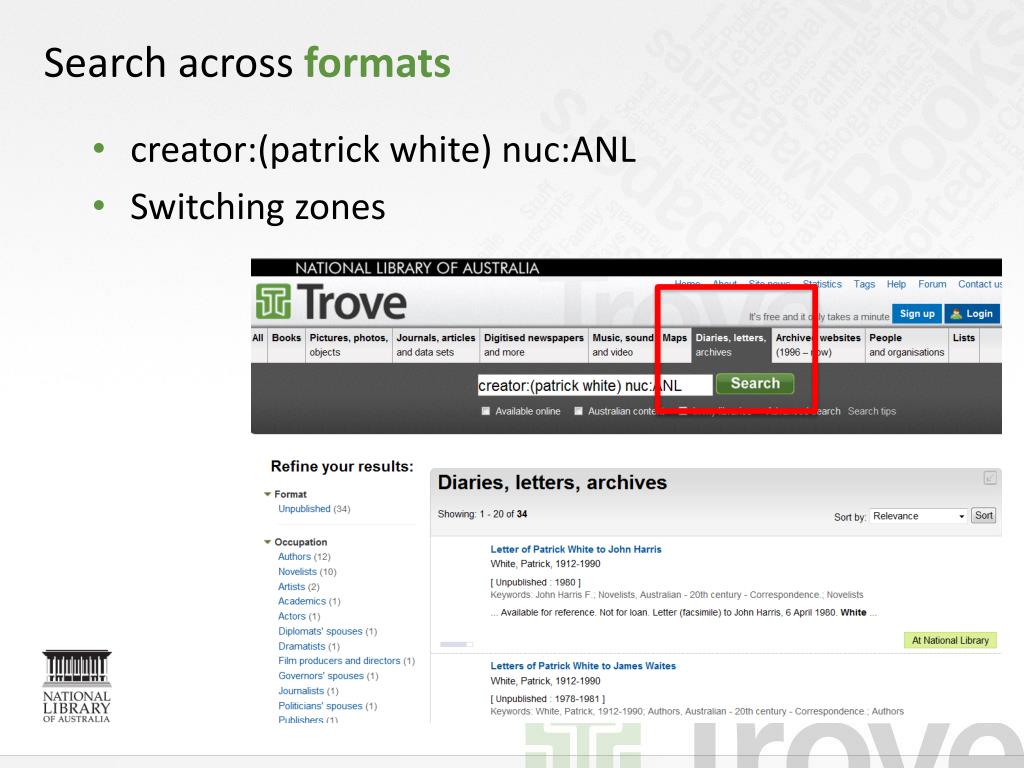
Task: Filter by Academics occupation
Action: 302,601
